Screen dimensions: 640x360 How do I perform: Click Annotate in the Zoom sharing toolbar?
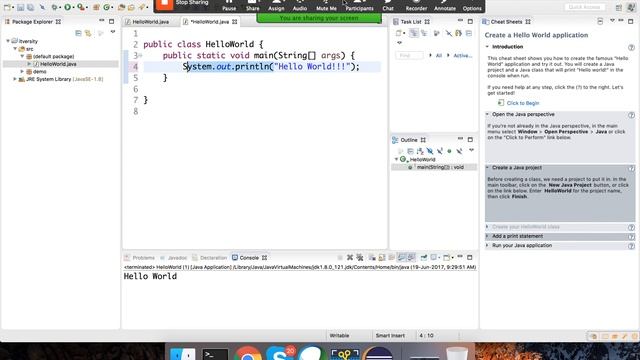click(444, 5)
